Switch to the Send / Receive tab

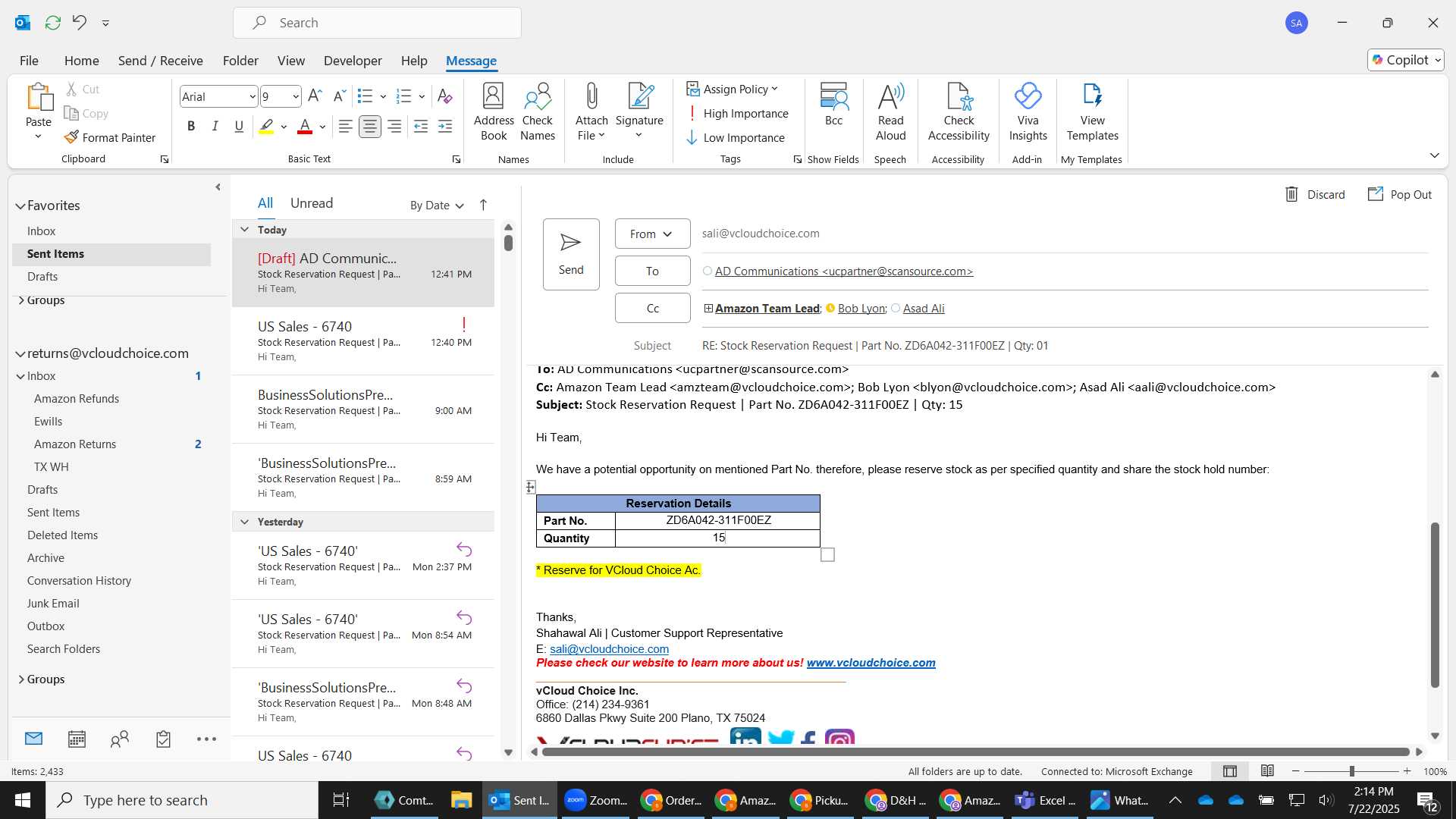click(160, 61)
